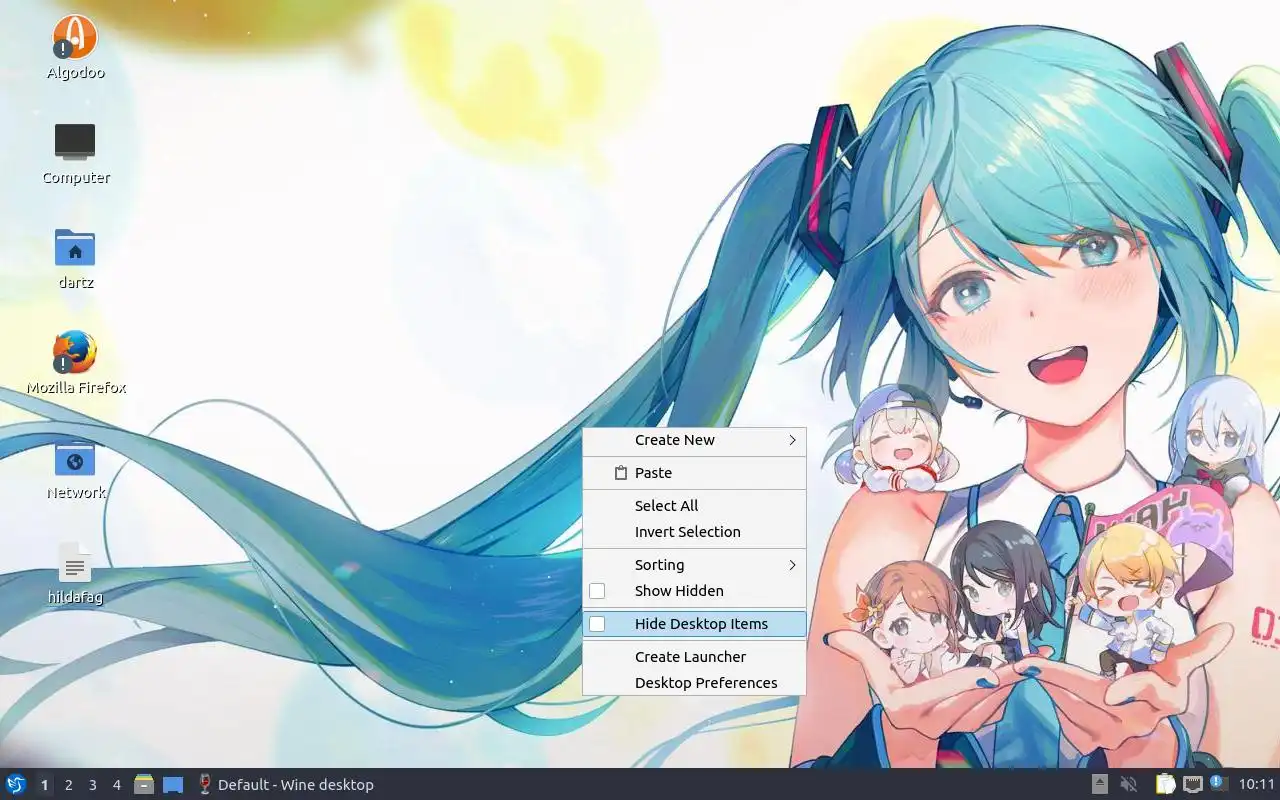Click the Create New menu label
Image resolution: width=1280 pixels, height=800 pixels.
click(675, 440)
